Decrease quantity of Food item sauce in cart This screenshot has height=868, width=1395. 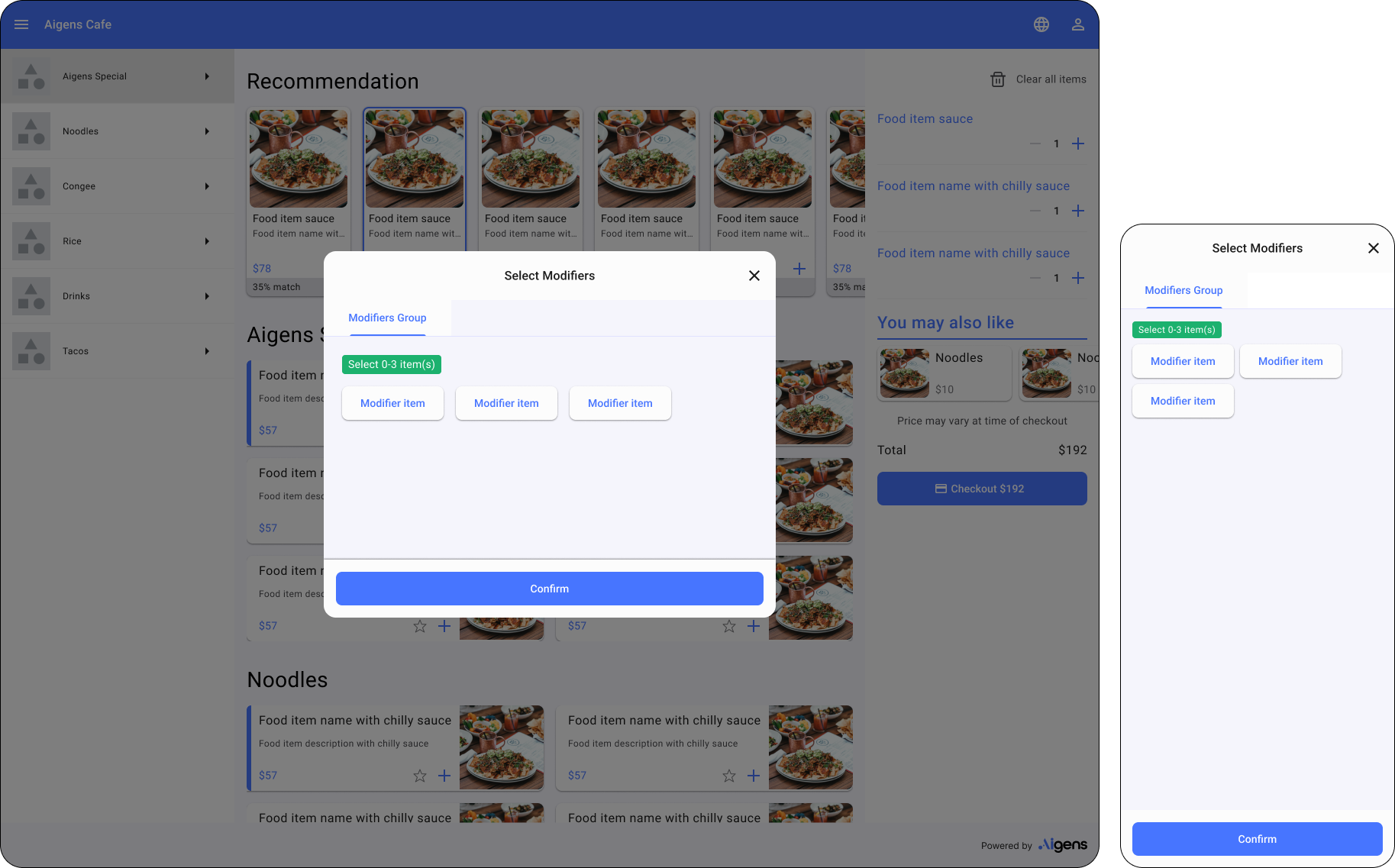point(1035,144)
